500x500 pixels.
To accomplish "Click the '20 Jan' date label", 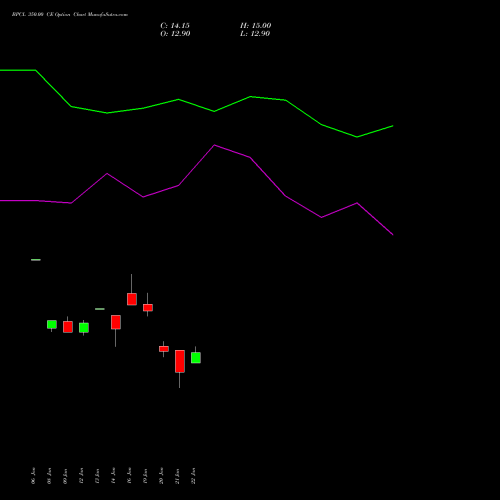I will [x=161, y=476].
